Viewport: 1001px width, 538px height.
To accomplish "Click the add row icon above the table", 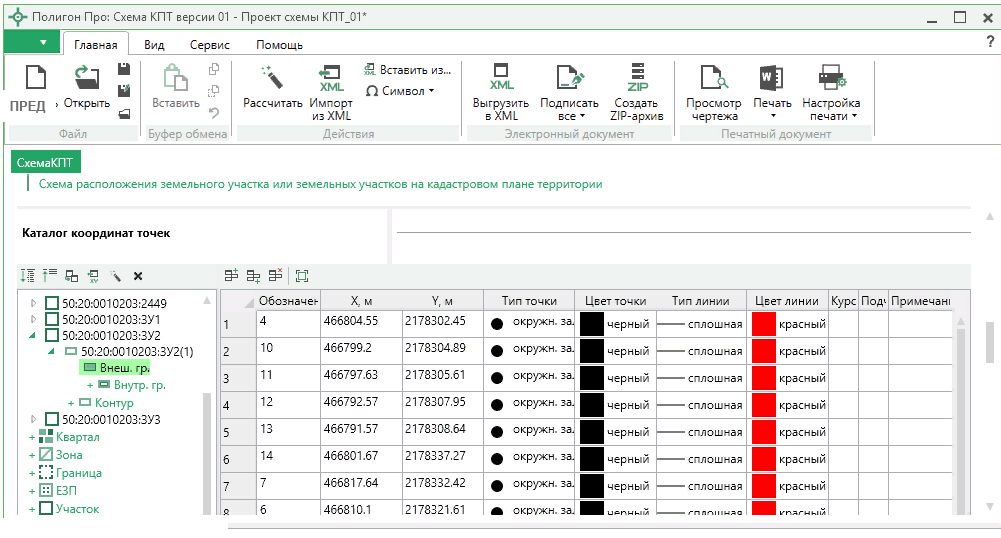I will click(x=232, y=276).
